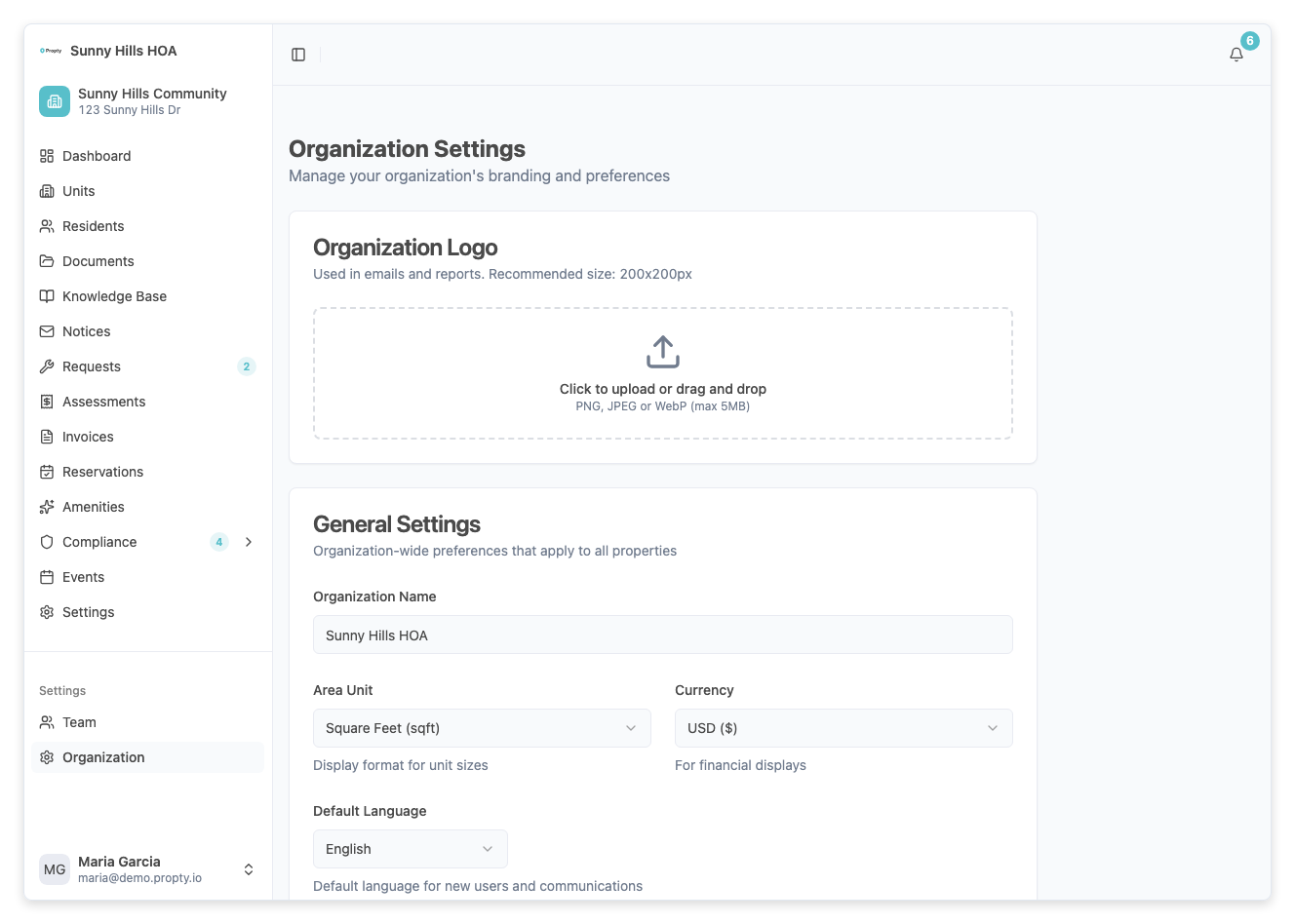Image resolution: width=1295 pixels, height=924 pixels.
Task: Select the Amenities icon
Action: coord(47,507)
